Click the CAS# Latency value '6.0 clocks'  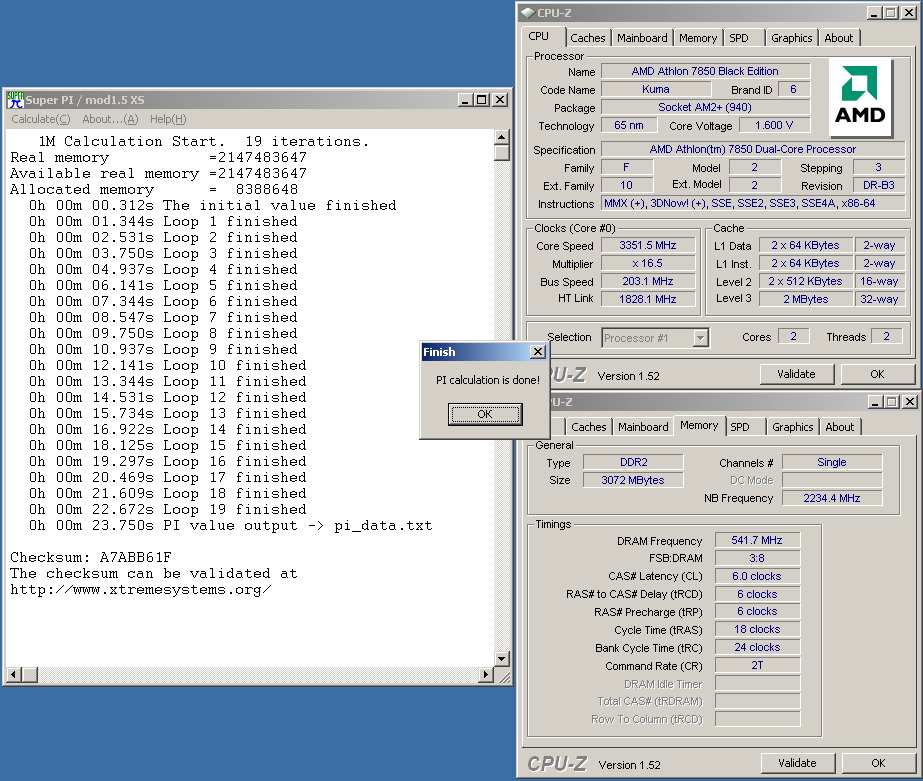[x=757, y=576]
